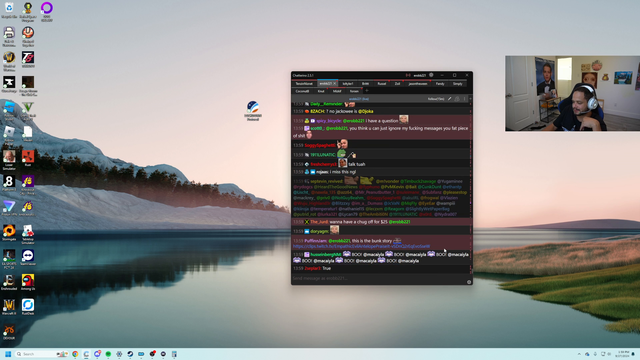Click the pencil moderation icon in chat header
The image size is (640, 360).
pos(450,99)
